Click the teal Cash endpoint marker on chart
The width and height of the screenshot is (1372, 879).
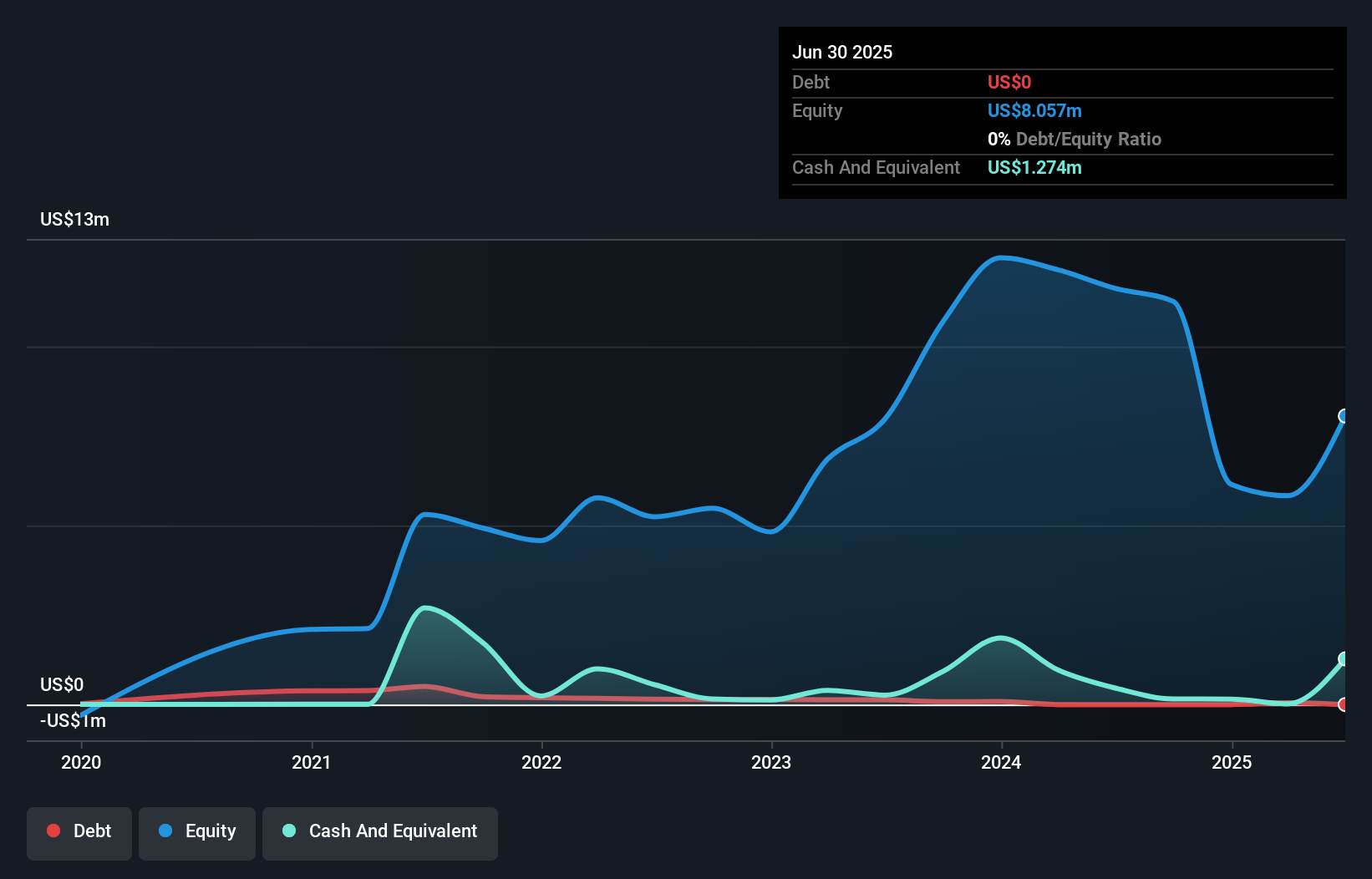1344,659
